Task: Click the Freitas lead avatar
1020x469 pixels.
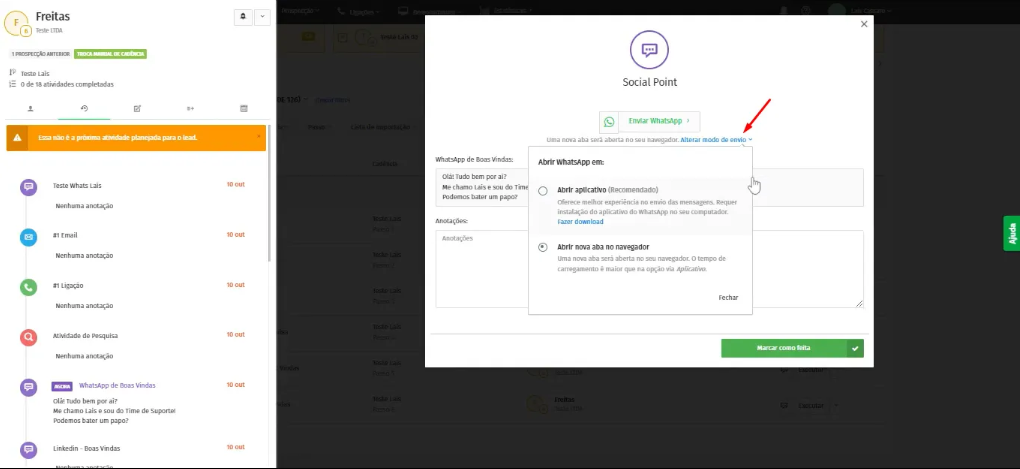Action: [17, 23]
